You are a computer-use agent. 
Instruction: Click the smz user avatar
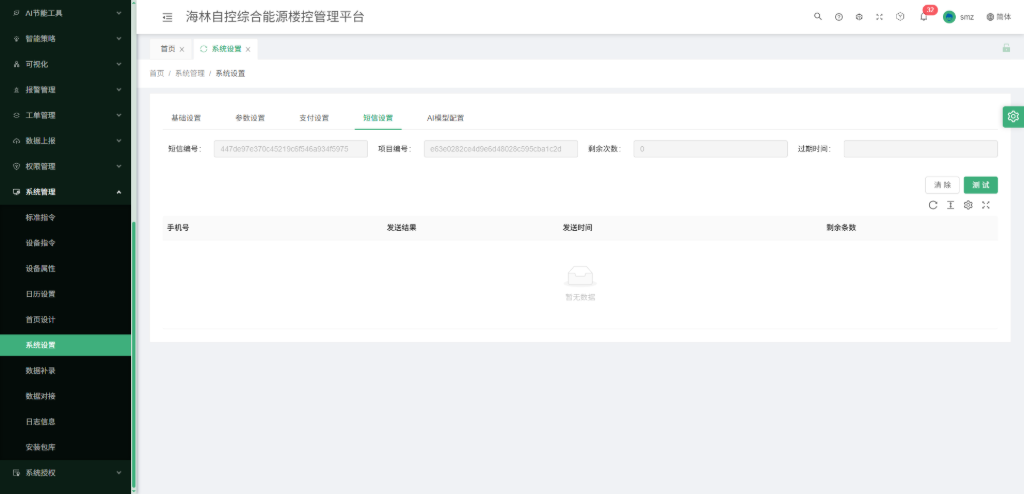pyautogui.click(x=949, y=17)
